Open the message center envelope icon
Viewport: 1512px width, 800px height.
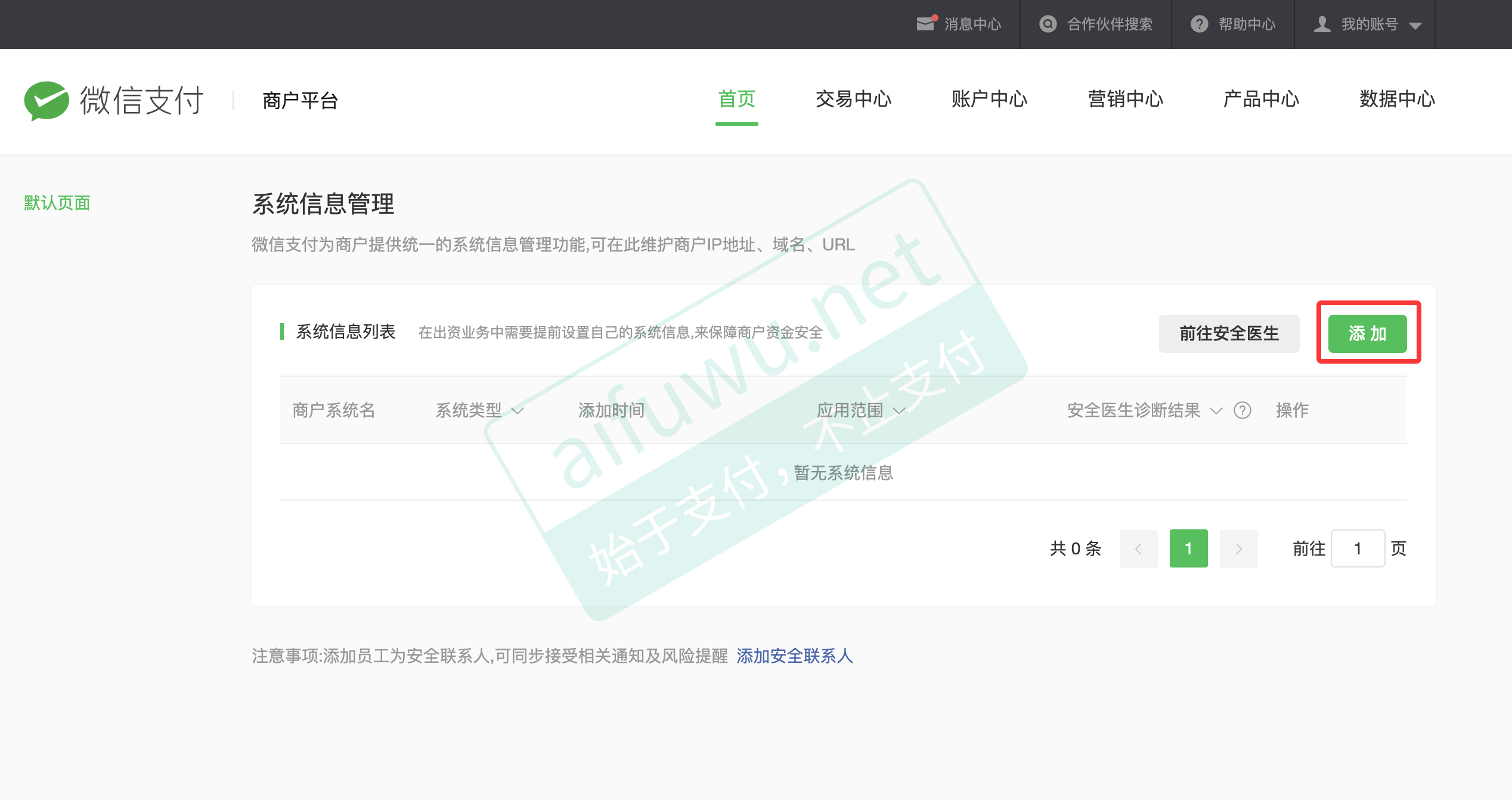(927, 23)
